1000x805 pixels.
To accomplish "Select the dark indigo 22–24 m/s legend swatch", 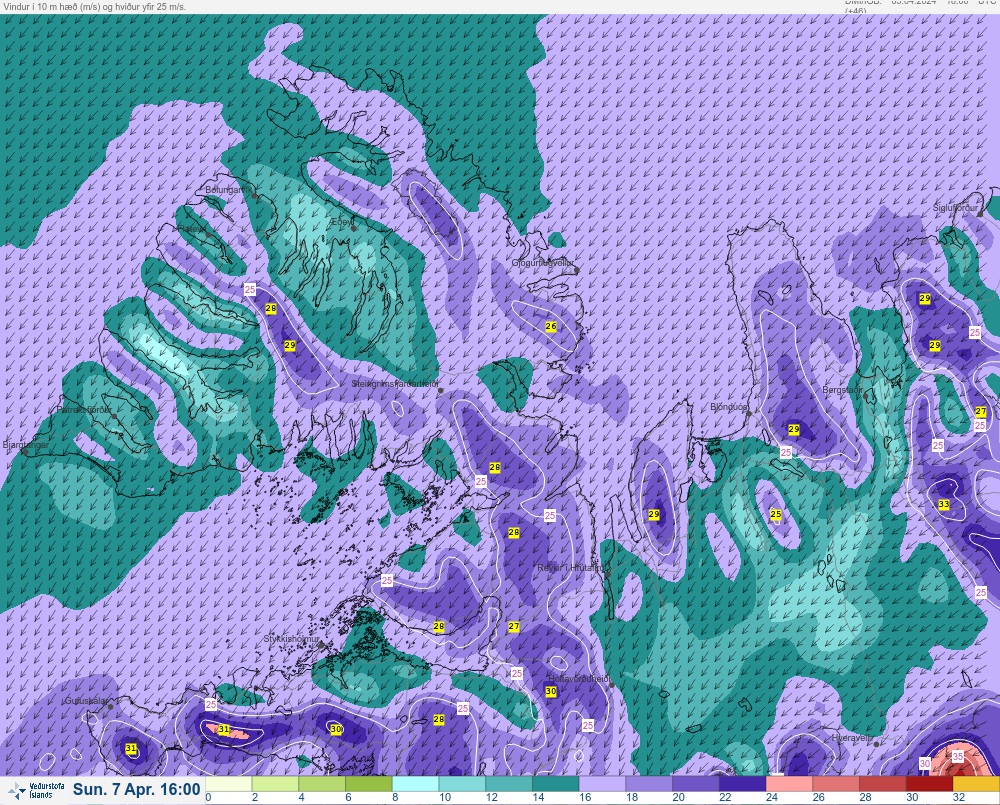I will click(742, 783).
